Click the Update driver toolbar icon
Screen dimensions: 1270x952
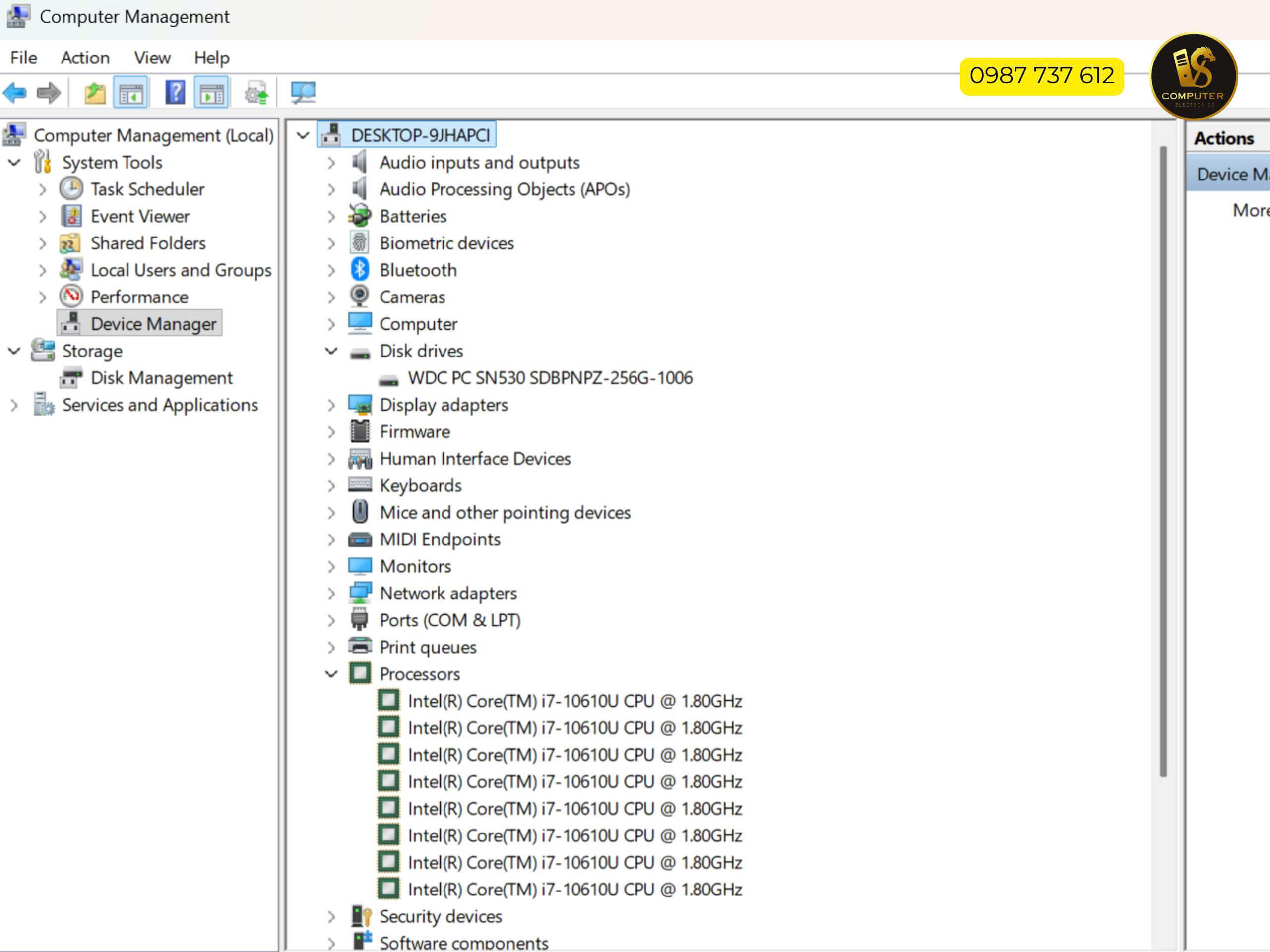coord(256,92)
